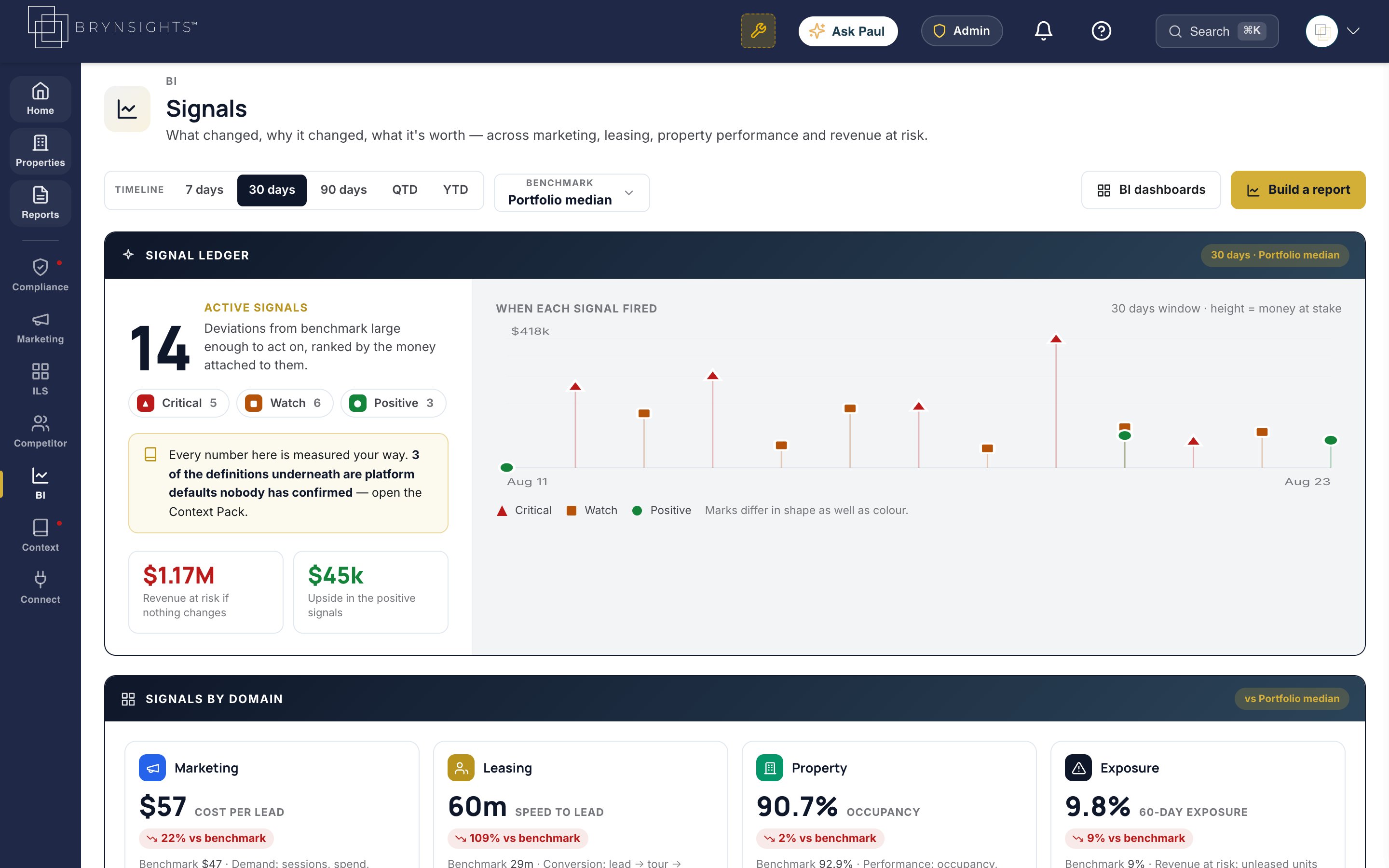
Task: Click the Leasing domain card icon
Action: click(461, 768)
